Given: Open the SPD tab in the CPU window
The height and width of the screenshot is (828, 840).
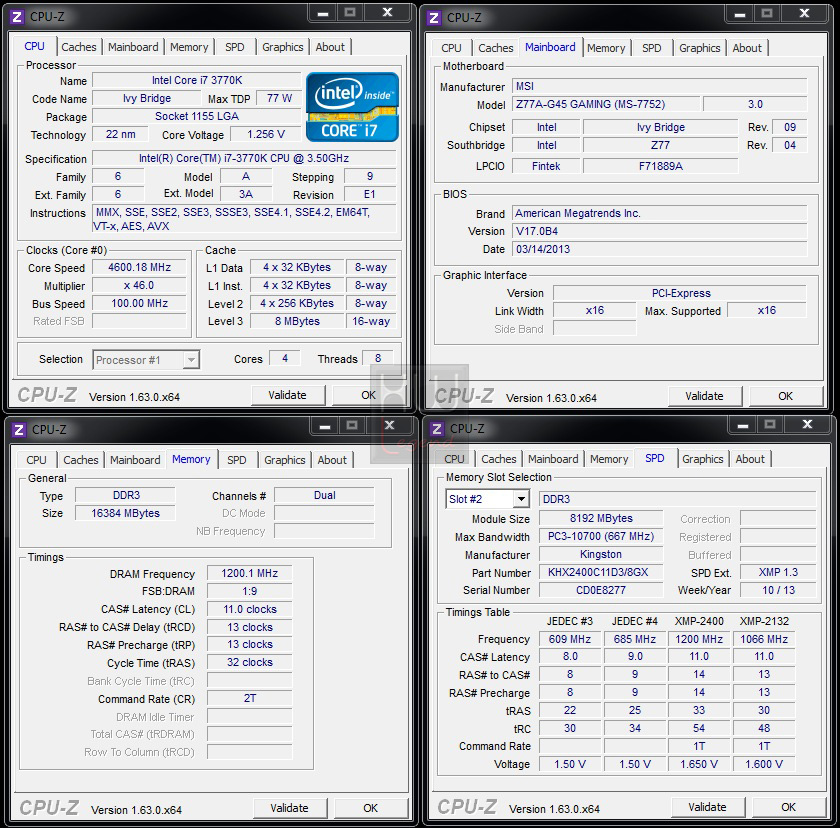Looking at the screenshot, I should pyautogui.click(x=235, y=47).
